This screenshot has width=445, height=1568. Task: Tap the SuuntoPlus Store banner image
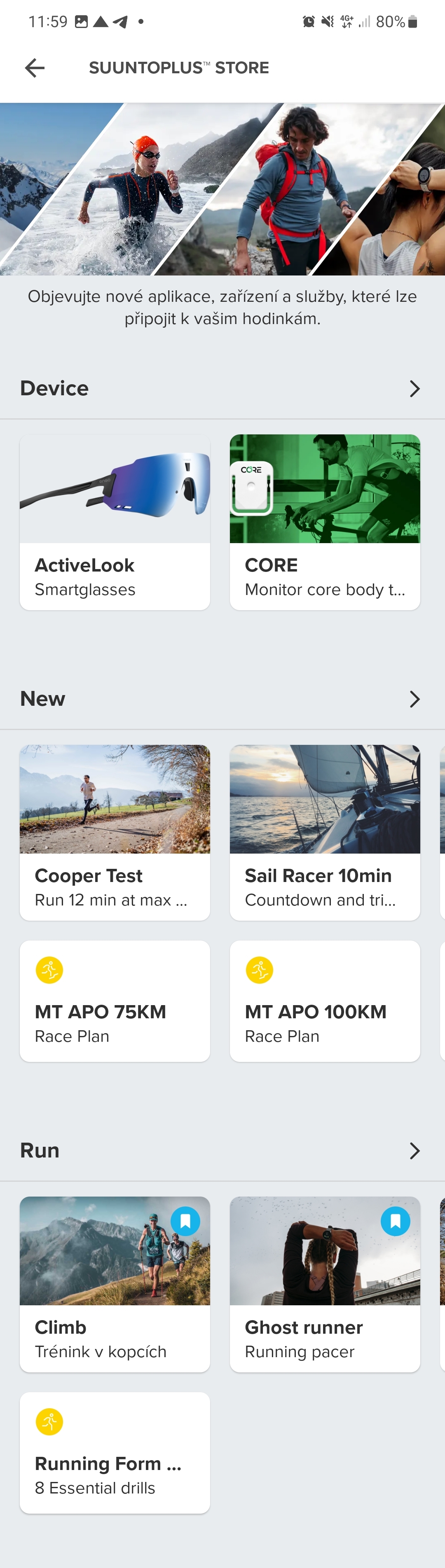point(222,189)
